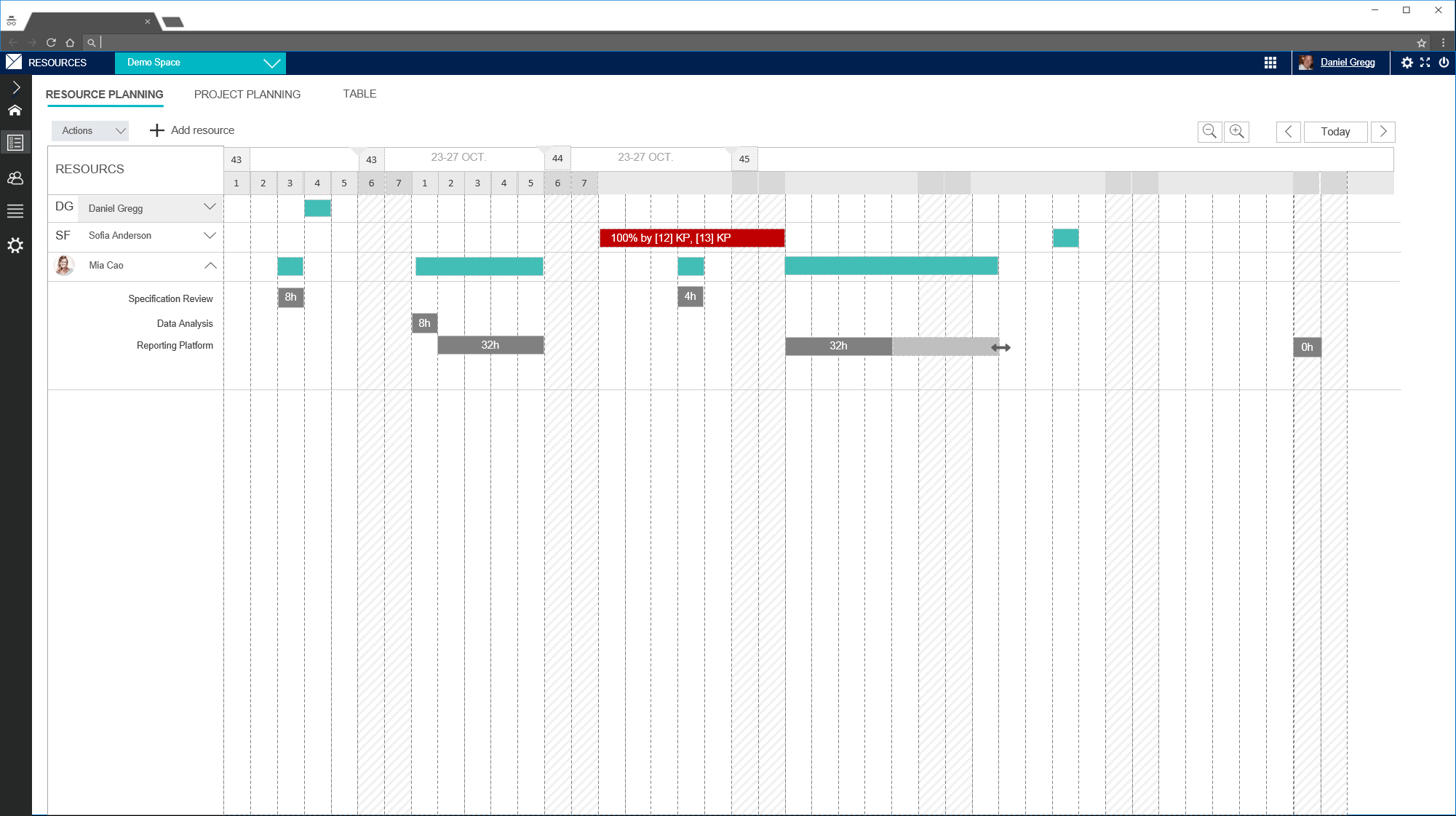
Task: Switch to Project Planning tab
Action: [247, 95]
